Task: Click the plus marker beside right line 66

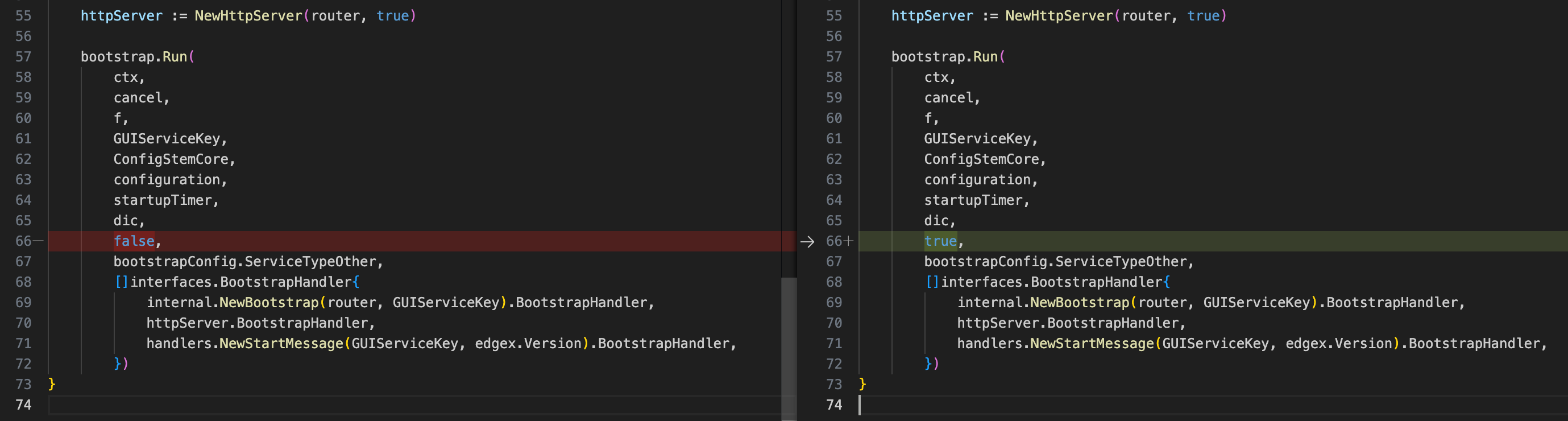Action: pos(848,241)
